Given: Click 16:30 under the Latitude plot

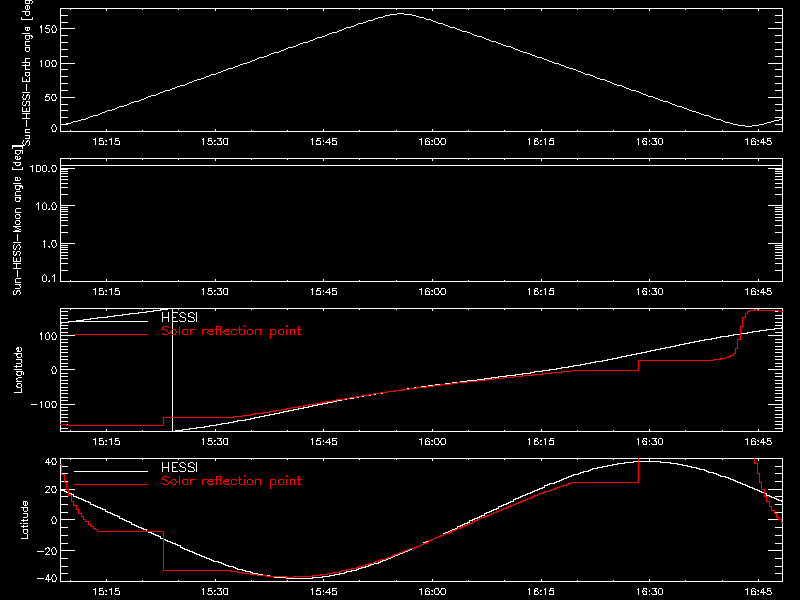Looking at the screenshot, I should [x=649, y=592].
